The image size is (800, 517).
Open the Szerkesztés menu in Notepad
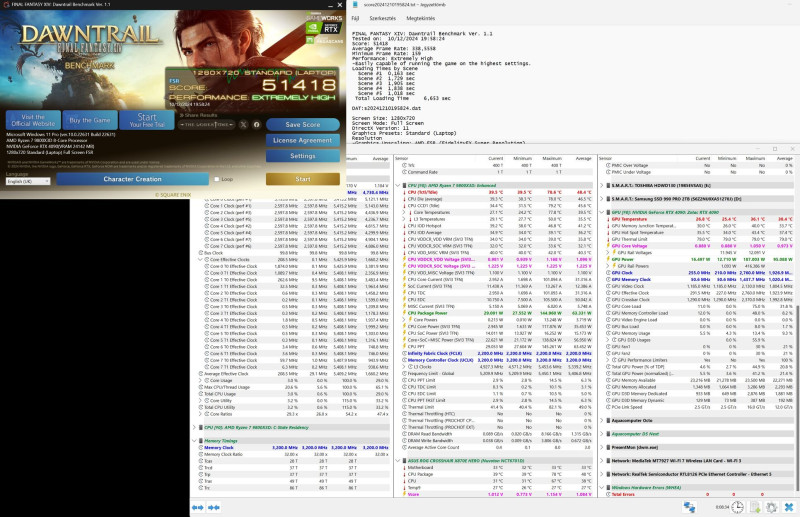pyautogui.click(x=382, y=18)
